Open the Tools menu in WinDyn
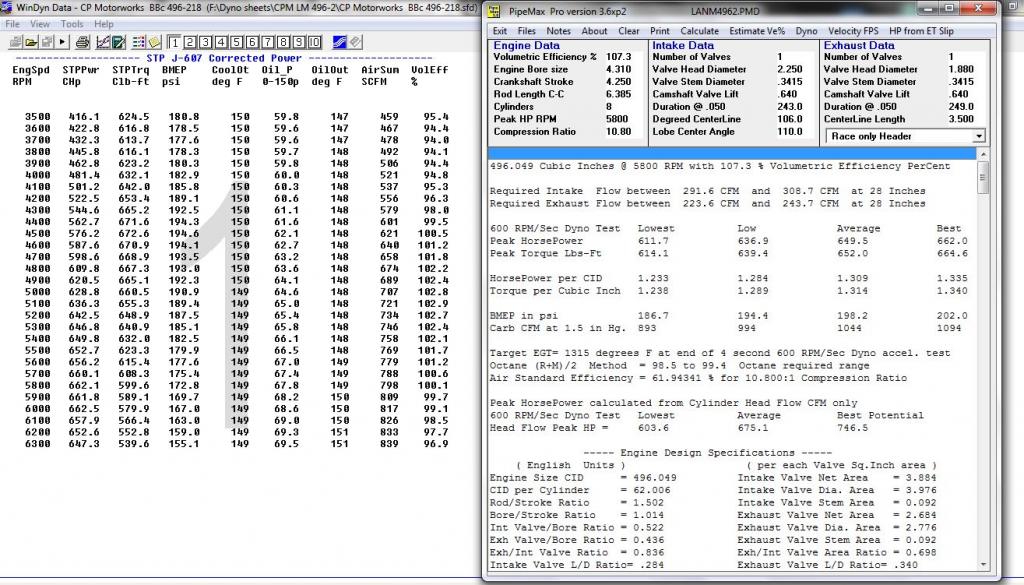1024x585 pixels. (71, 23)
